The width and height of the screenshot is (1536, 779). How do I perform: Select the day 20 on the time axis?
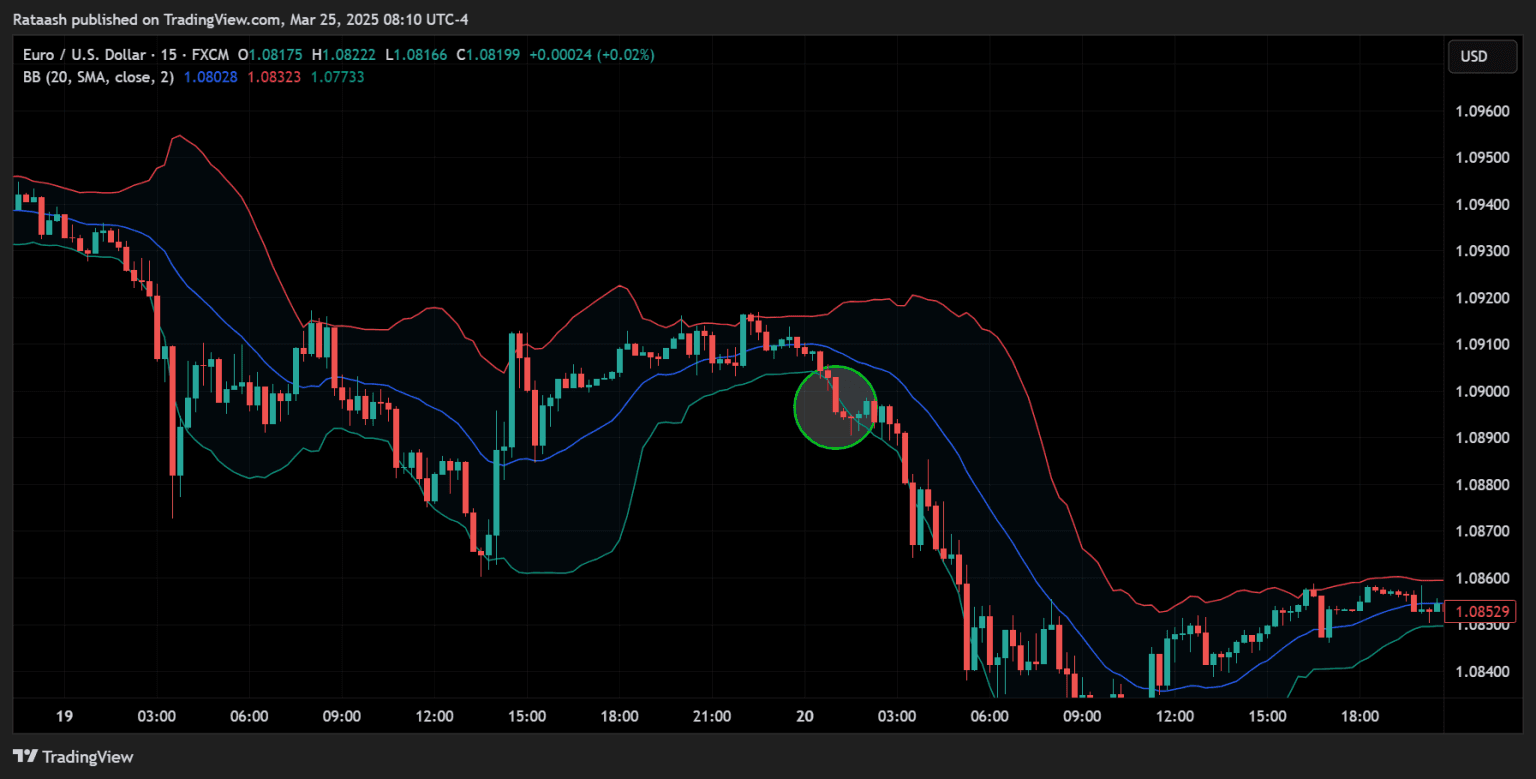coord(804,716)
